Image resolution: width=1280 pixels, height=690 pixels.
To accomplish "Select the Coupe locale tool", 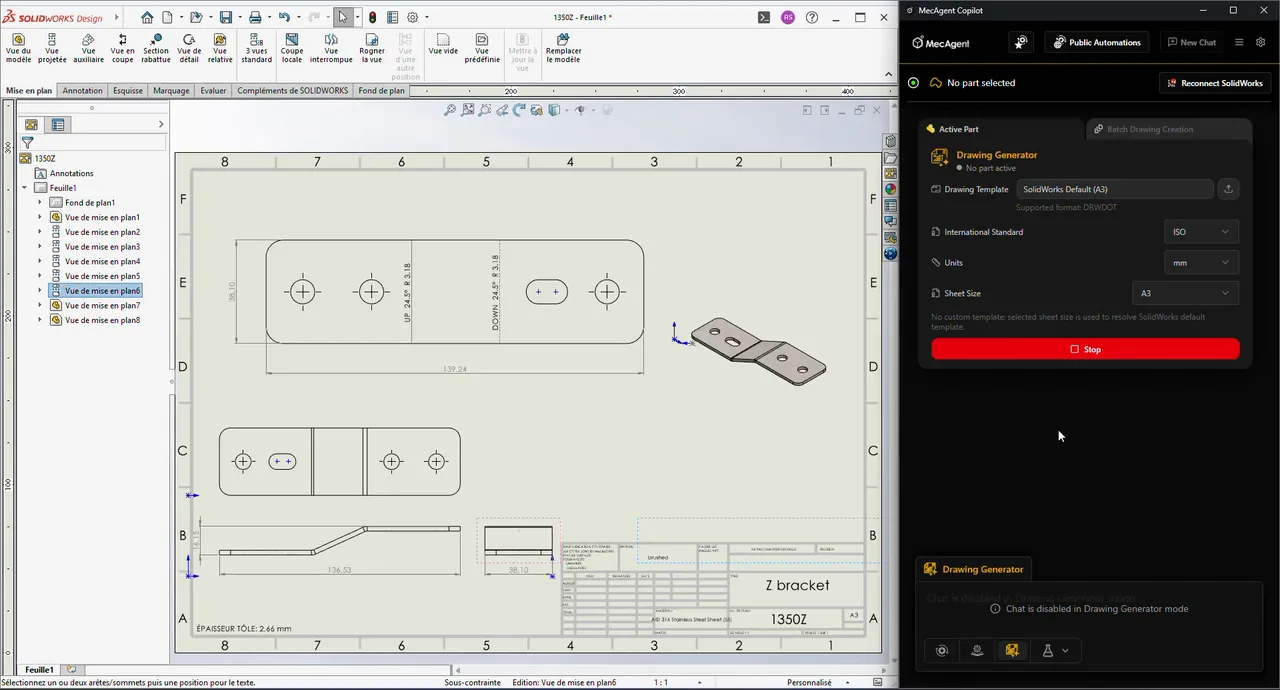I will click(291, 48).
